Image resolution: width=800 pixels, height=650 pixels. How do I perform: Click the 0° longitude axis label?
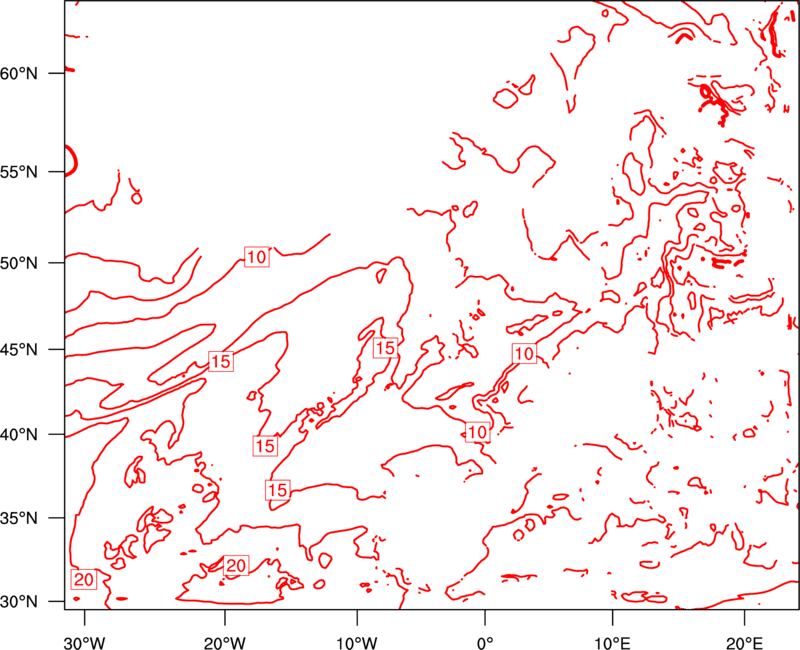click(x=485, y=643)
